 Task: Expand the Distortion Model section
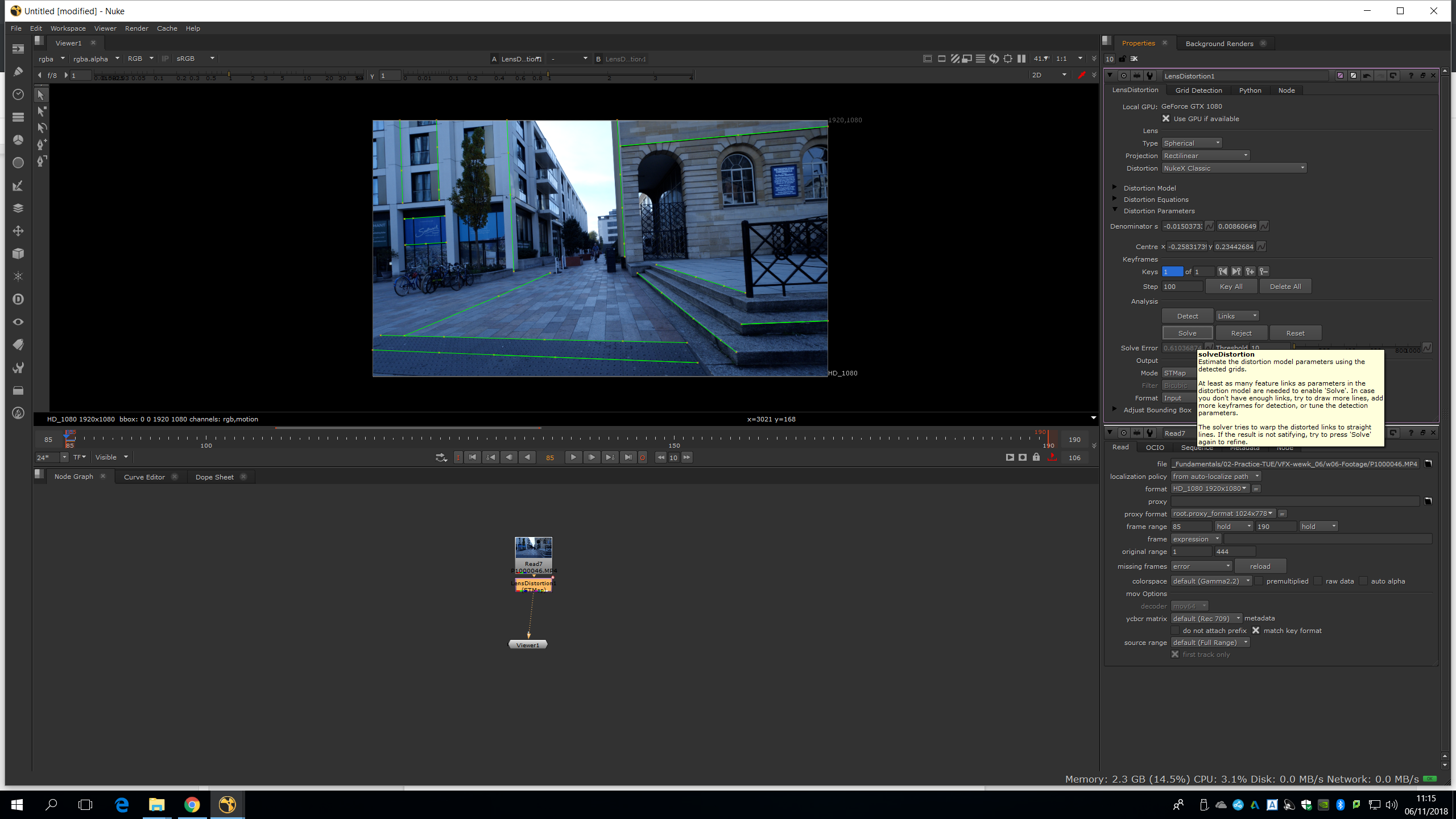[x=1115, y=188]
